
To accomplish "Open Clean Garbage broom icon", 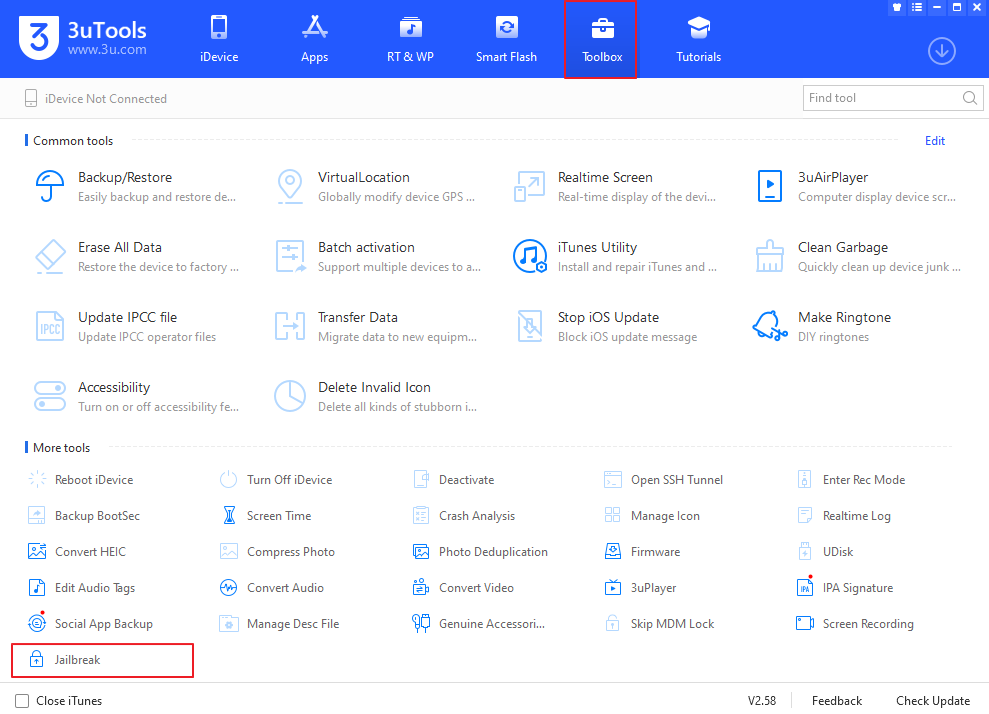I will point(770,256).
